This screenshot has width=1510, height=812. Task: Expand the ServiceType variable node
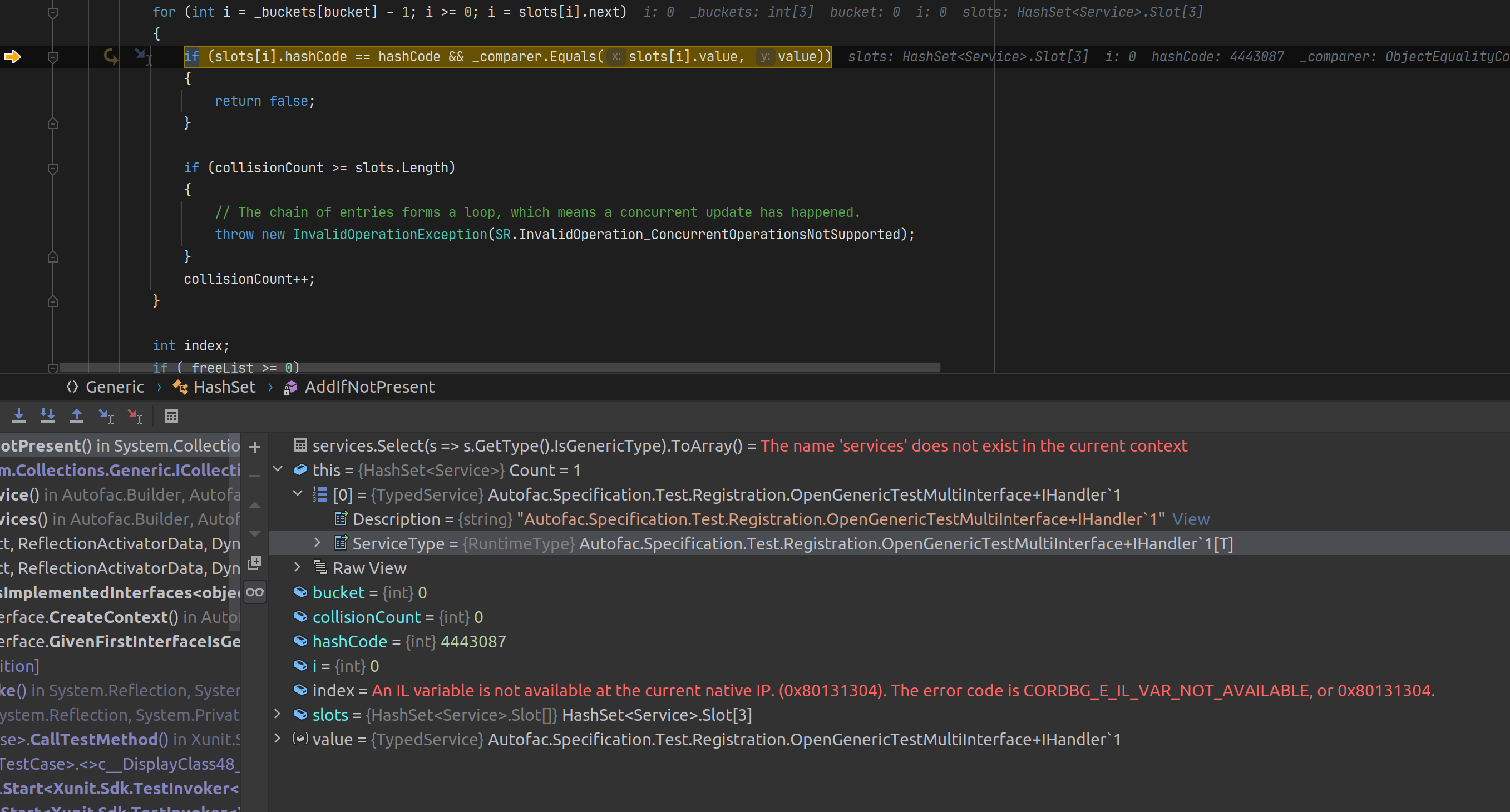click(317, 543)
